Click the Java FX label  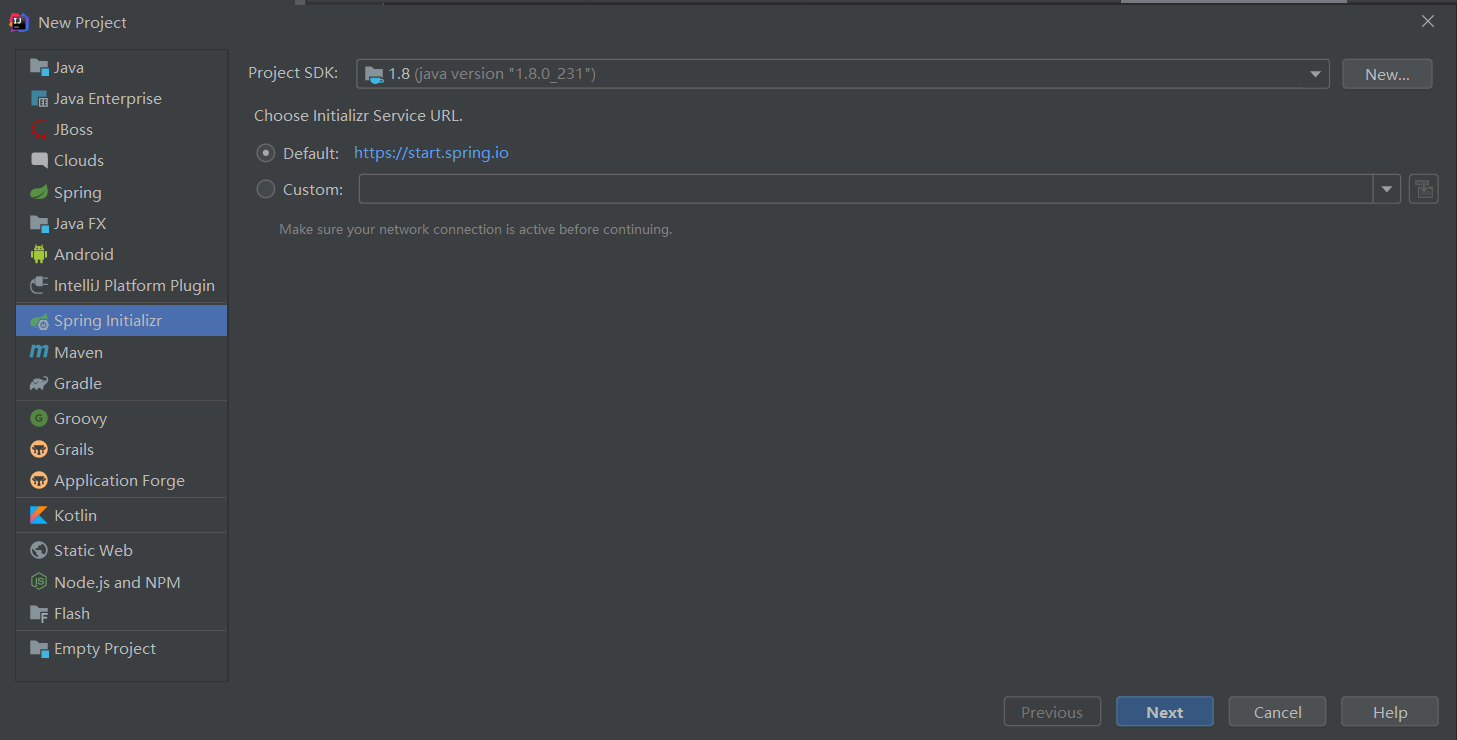click(80, 223)
